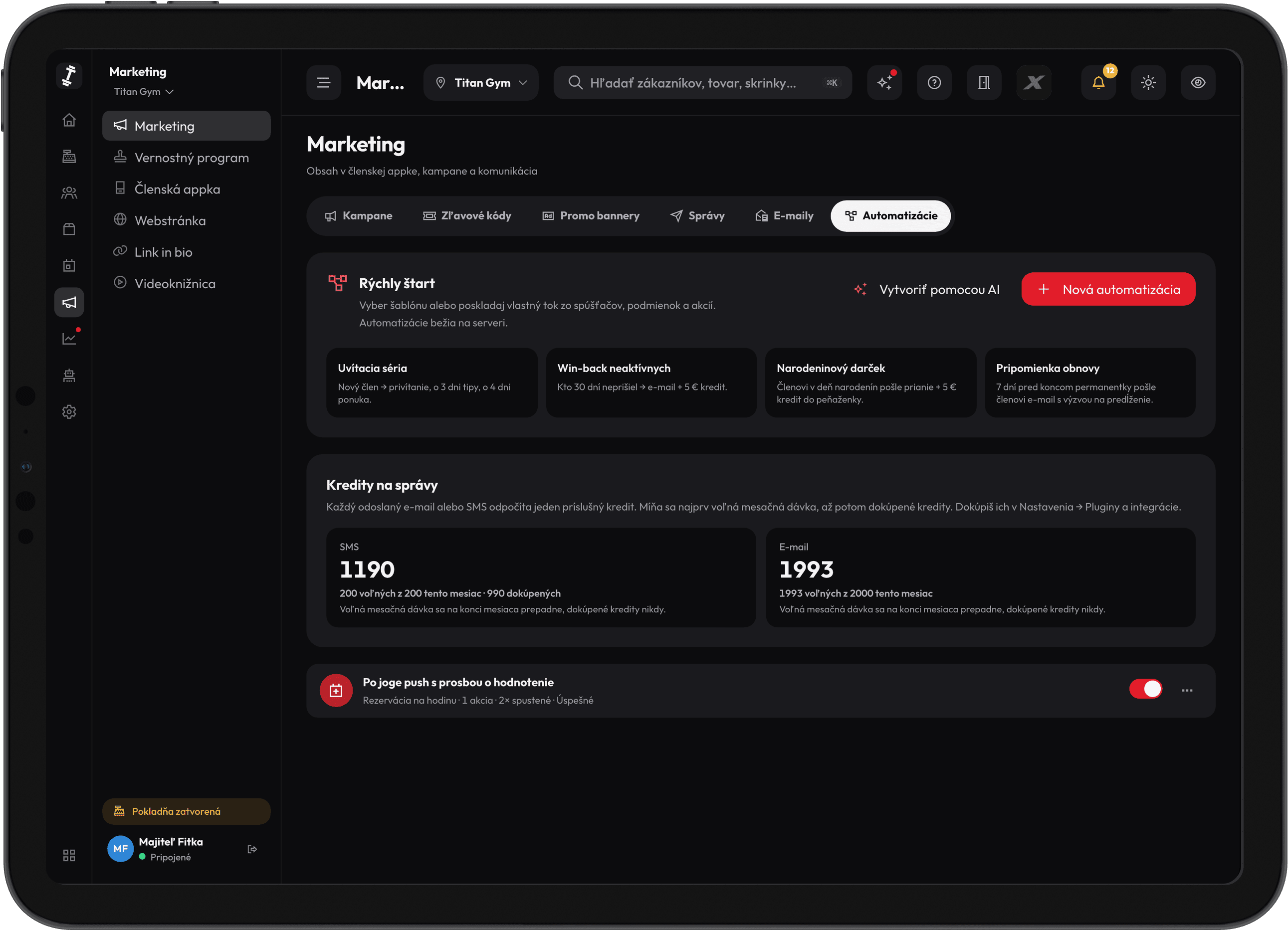
Task: Open the settings gear in the left rail
Action: point(69,411)
